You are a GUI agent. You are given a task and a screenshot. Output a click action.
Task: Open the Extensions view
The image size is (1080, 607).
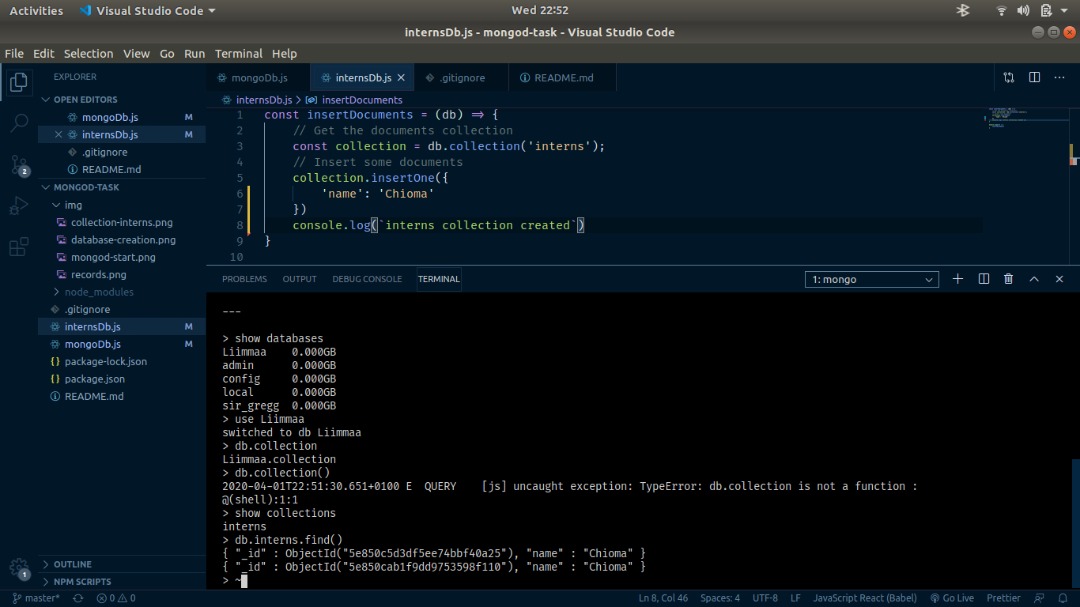point(19,246)
